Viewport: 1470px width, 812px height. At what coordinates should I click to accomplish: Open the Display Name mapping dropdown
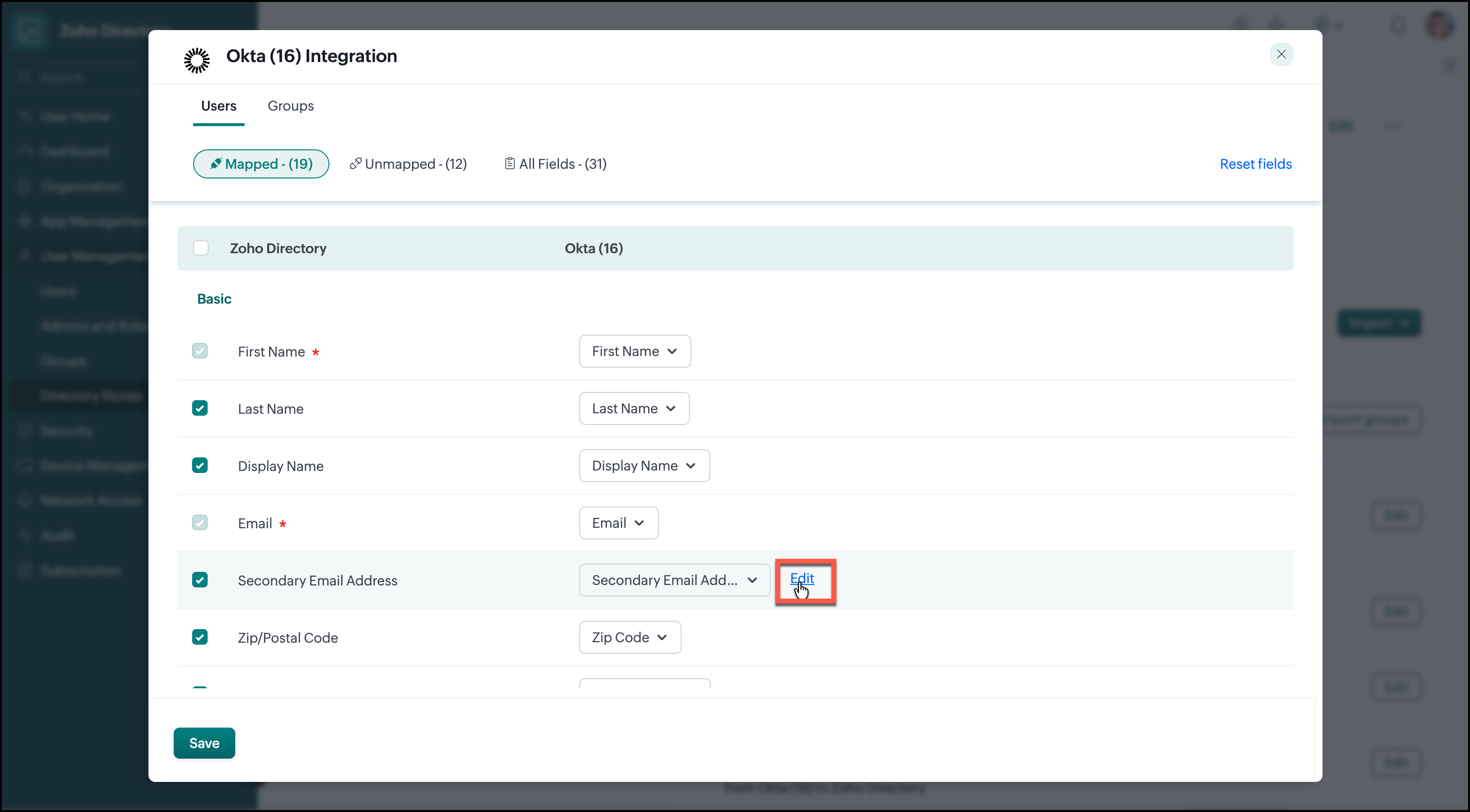[x=644, y=466]
